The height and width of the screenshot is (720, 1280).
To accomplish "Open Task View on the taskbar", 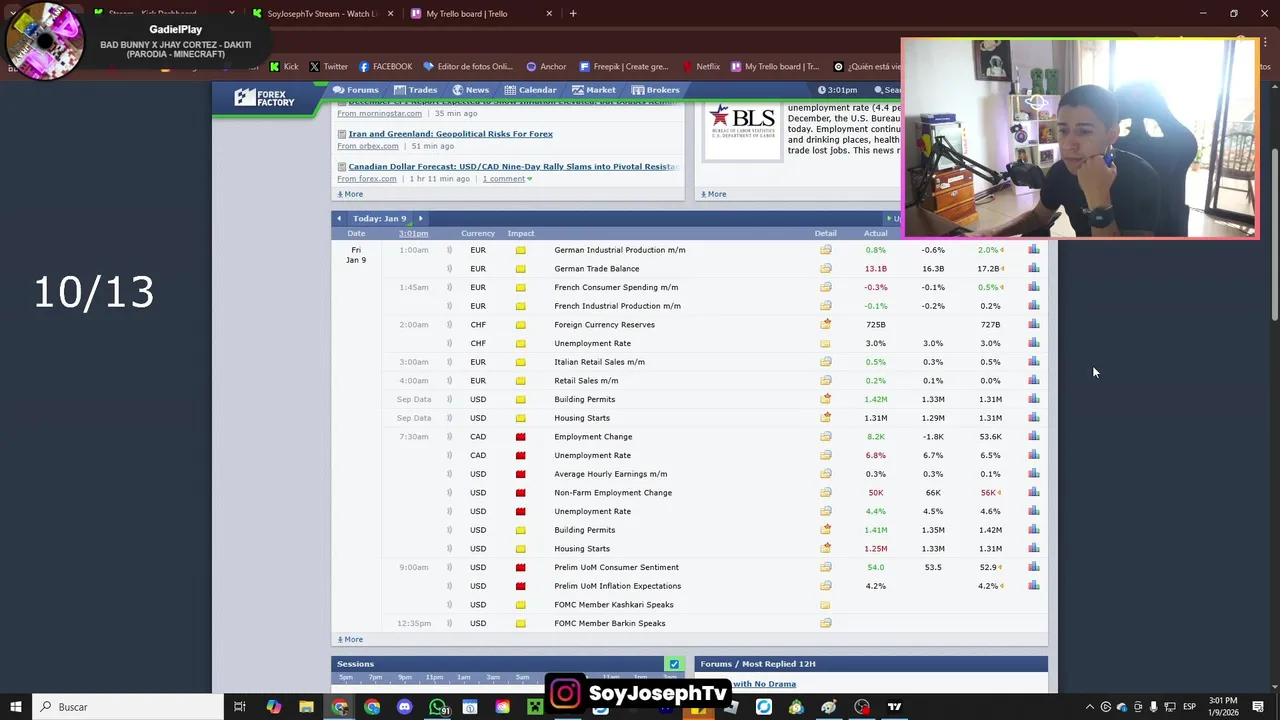I will pos(240,707).
